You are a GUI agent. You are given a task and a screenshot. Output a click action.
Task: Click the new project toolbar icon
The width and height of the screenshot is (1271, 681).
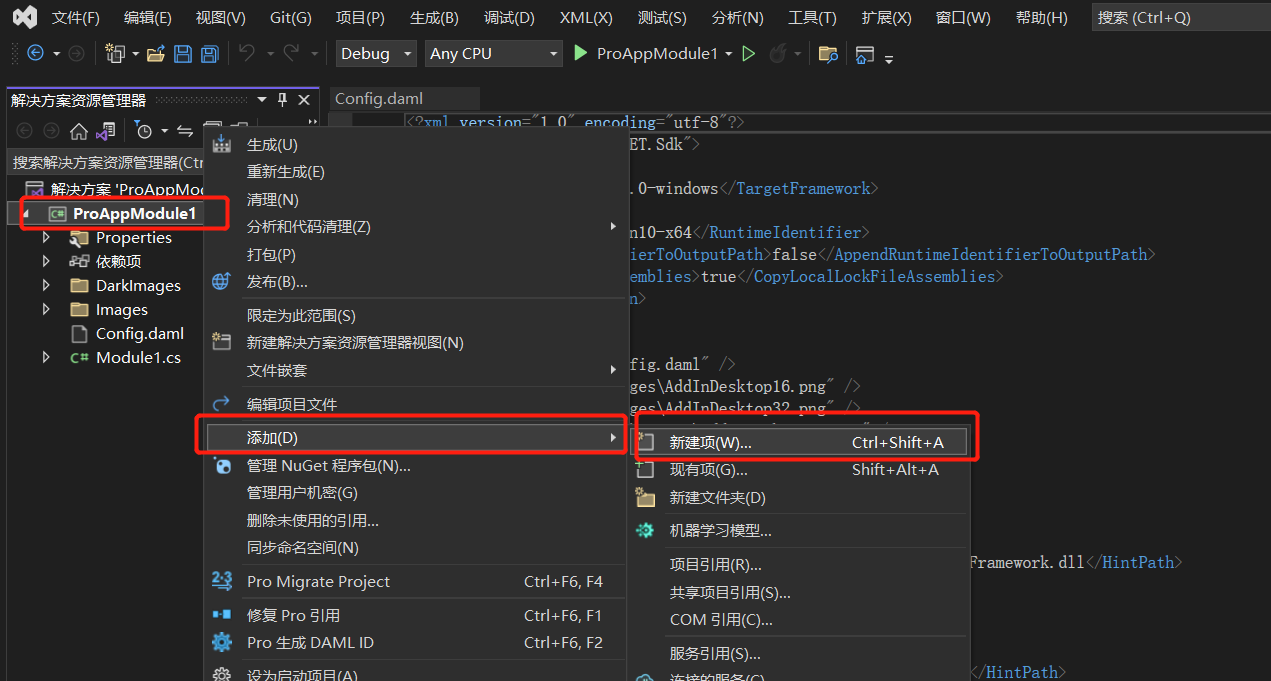coord(116,54)
